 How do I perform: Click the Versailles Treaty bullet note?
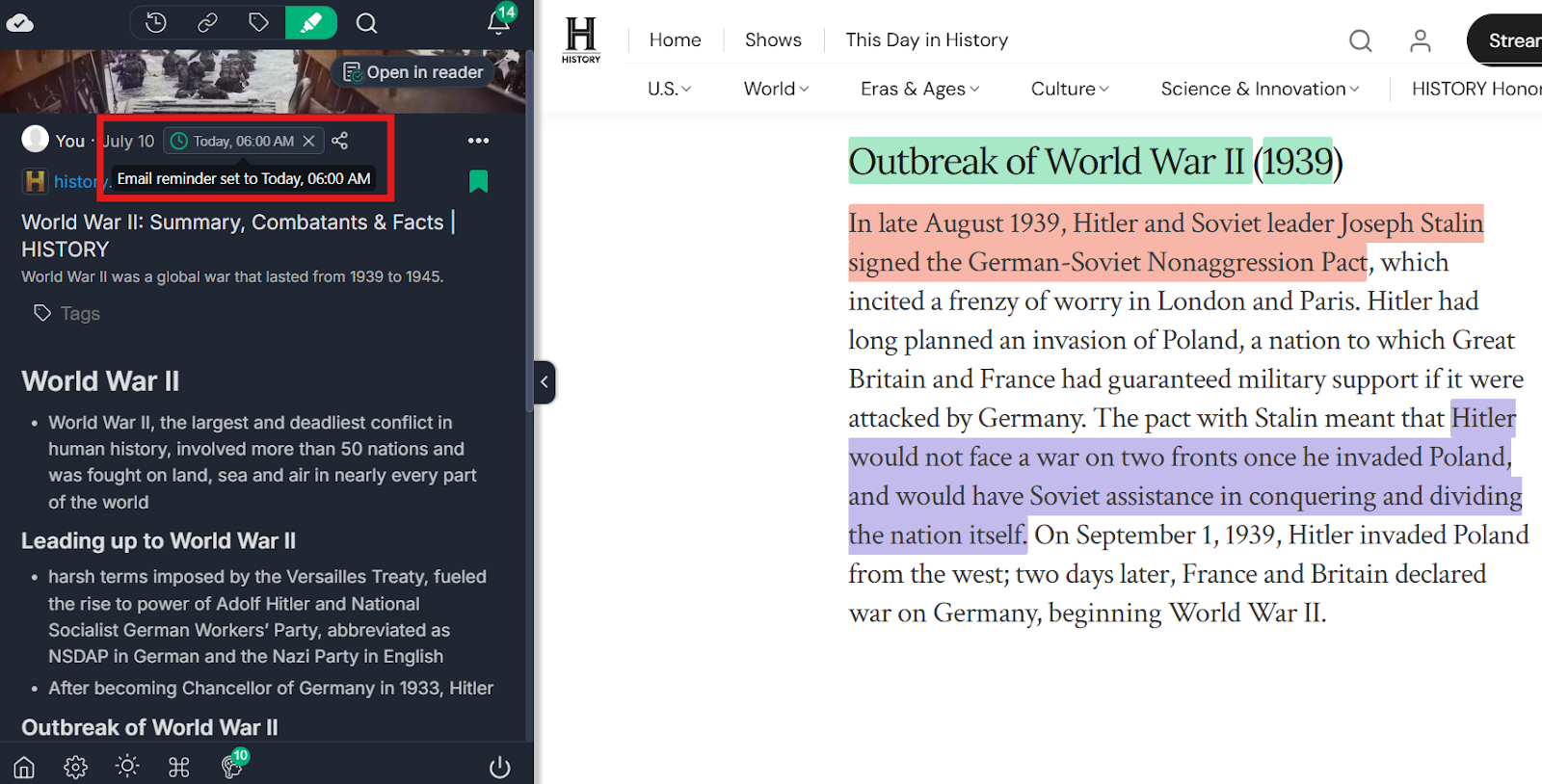267,616
